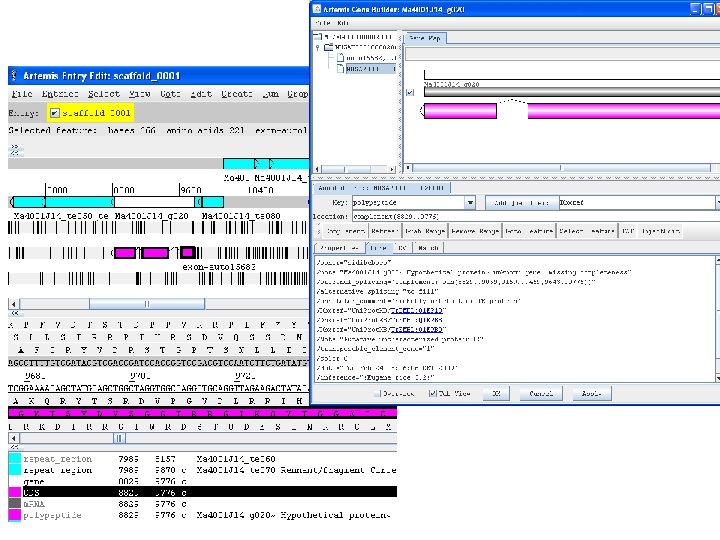Switch to the CV tab
The width and height of the screenshot is (720, 540).
coord(402,248)
